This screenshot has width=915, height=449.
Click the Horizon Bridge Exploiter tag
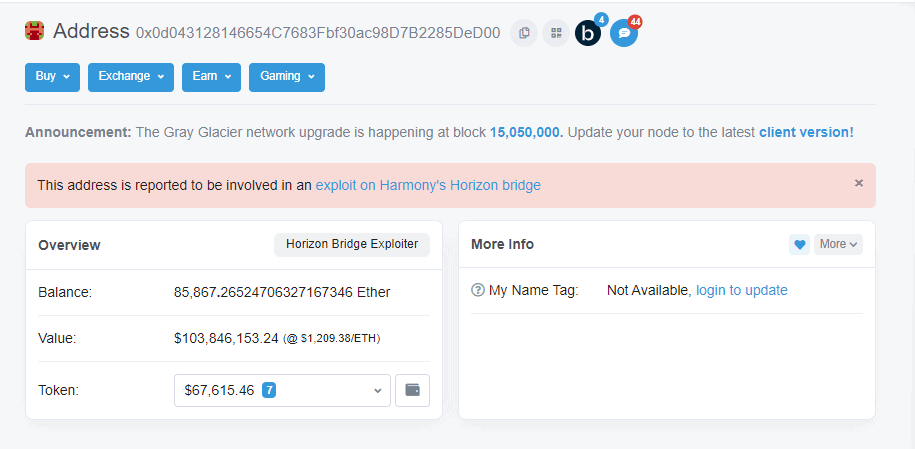[352, 244]
